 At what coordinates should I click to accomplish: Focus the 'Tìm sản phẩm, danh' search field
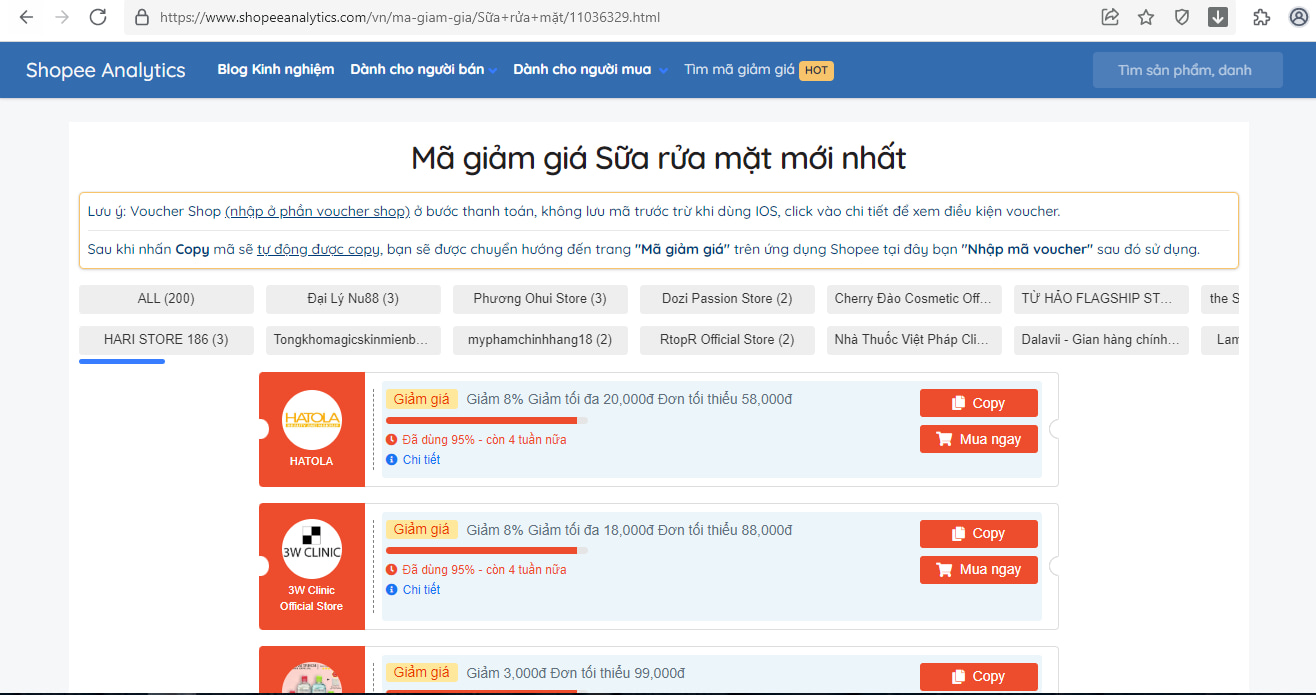1187,70
